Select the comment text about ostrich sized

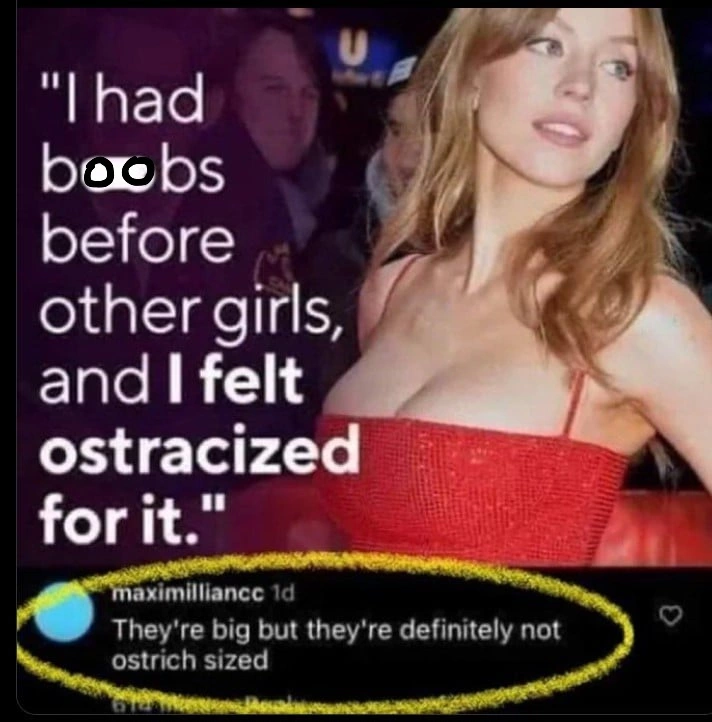(x=336, y=645)
